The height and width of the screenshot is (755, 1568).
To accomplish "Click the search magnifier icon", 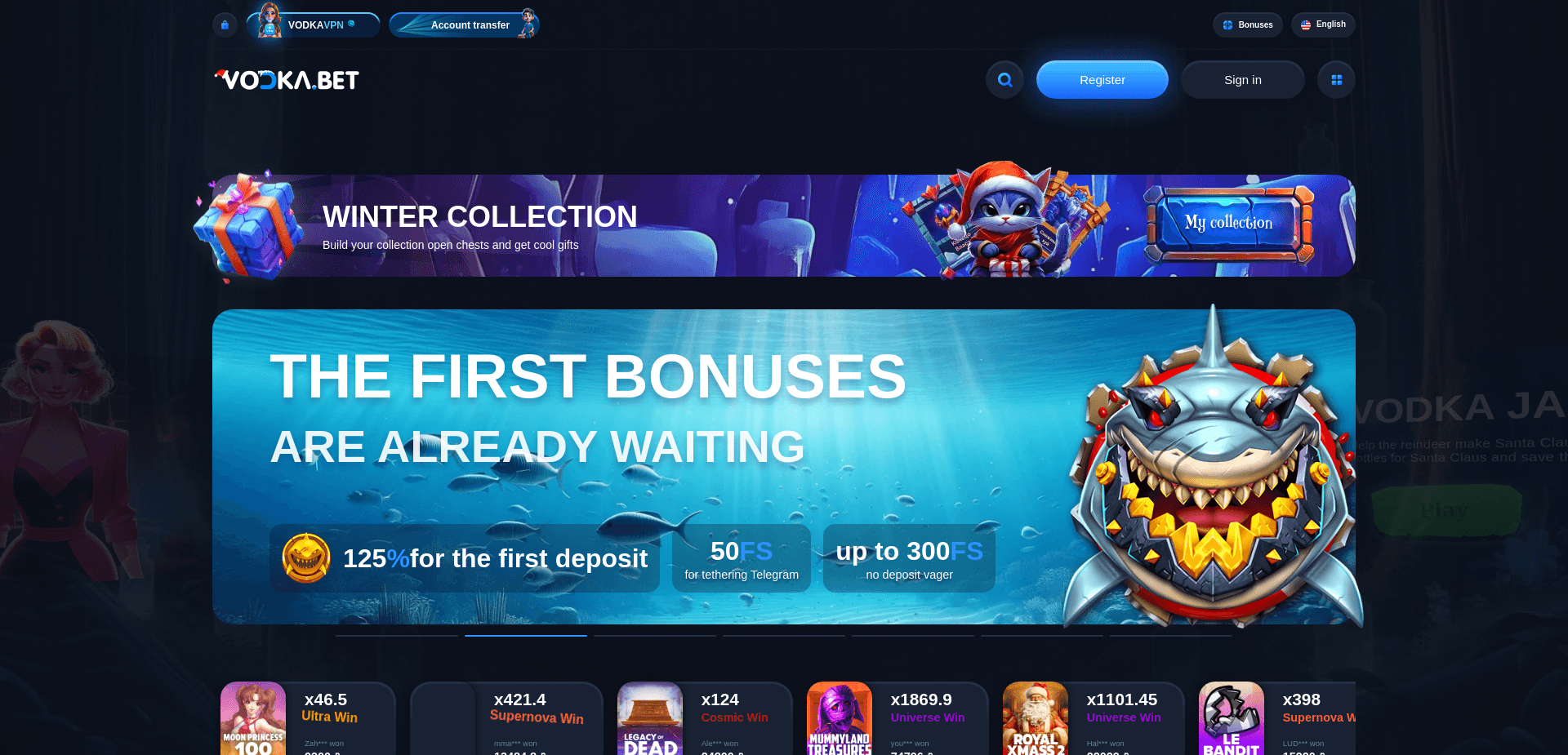I will coord(1004,80).
